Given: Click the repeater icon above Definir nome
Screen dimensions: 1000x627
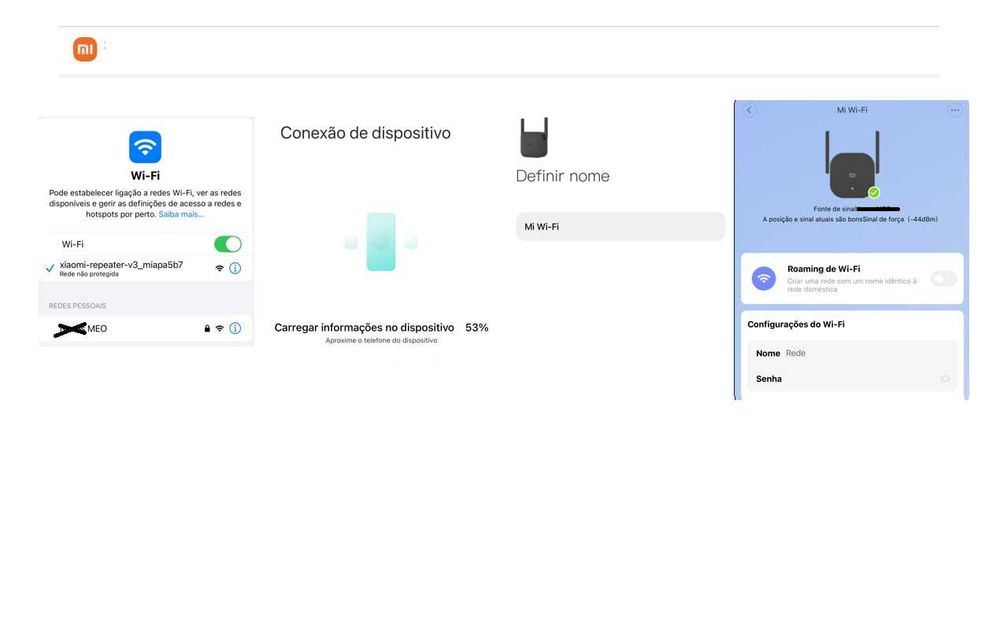Looking at the screenshot, I should [x=534, y=137].
